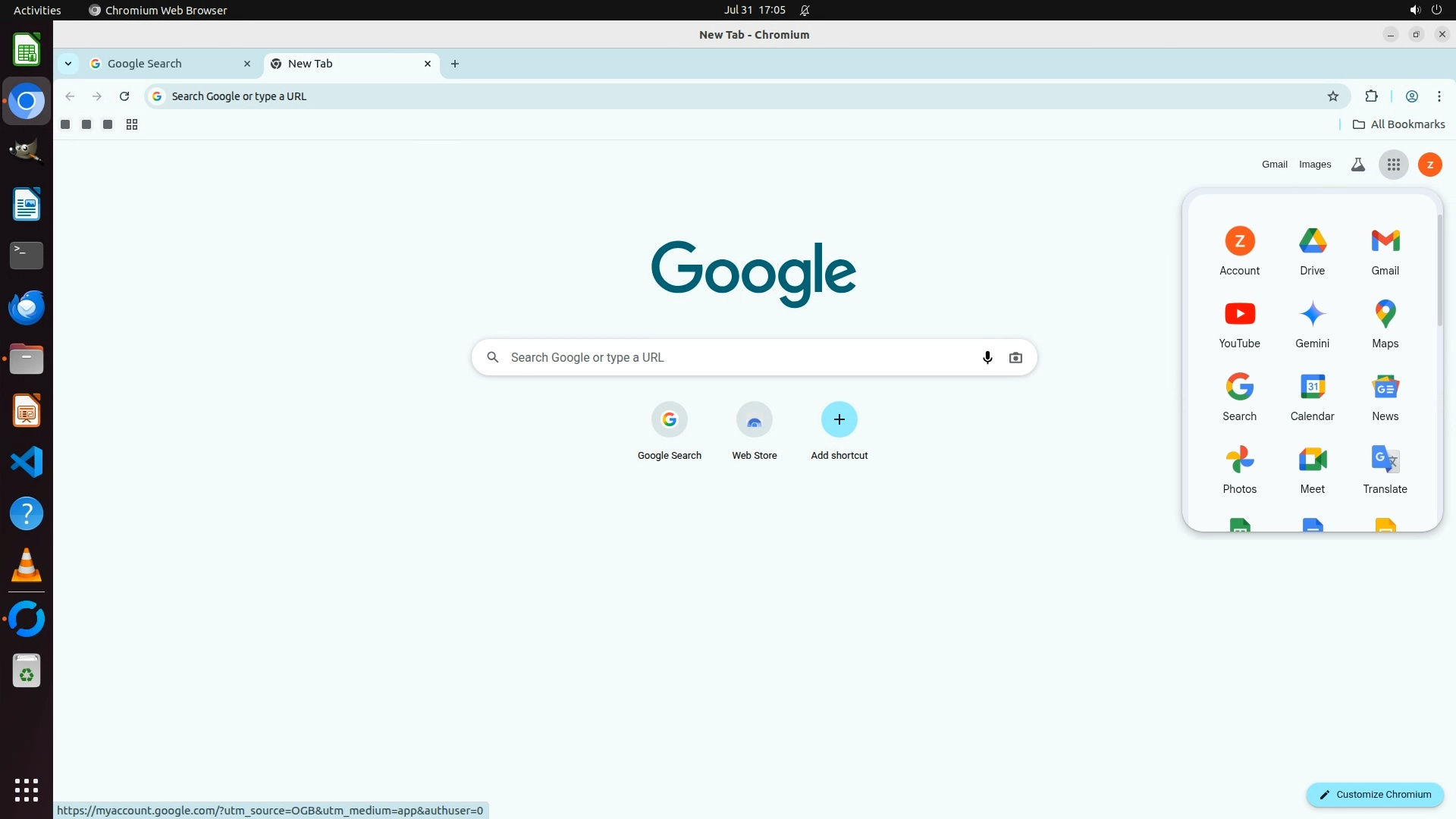Open YouTube in the apps grid
Viewport: 1456px width, 819px height.
[1239, 323]
